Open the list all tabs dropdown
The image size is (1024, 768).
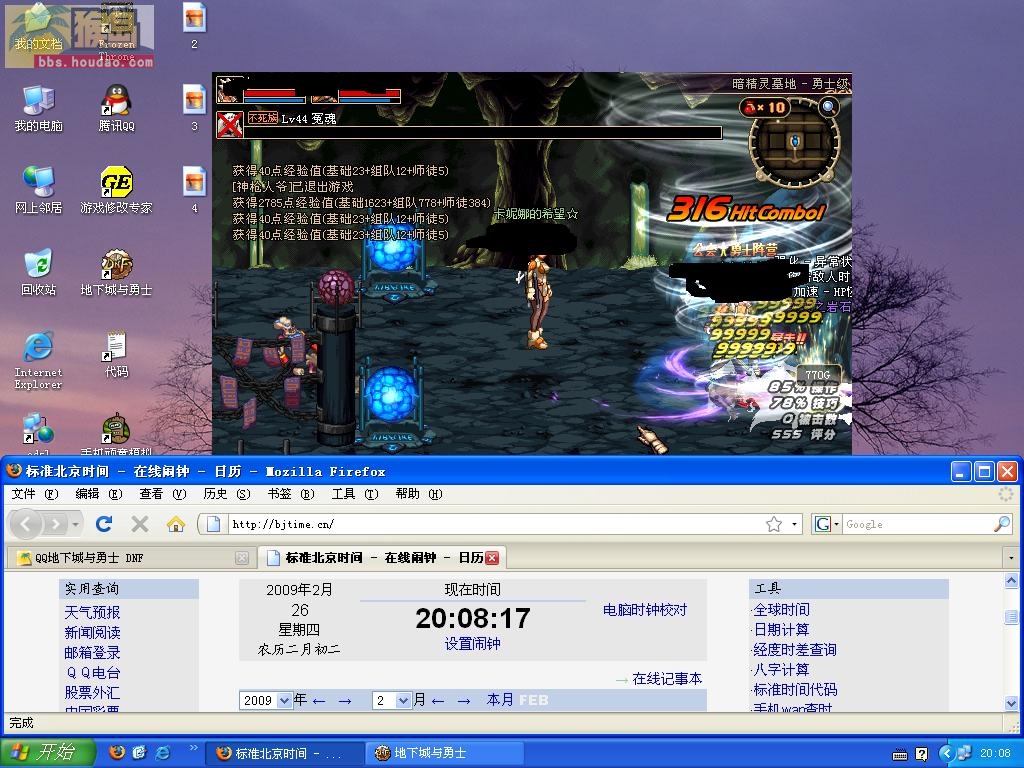1011,558
